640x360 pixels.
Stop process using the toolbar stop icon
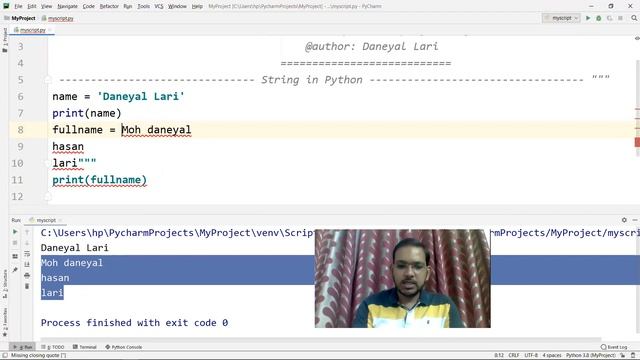pos(620,18)
